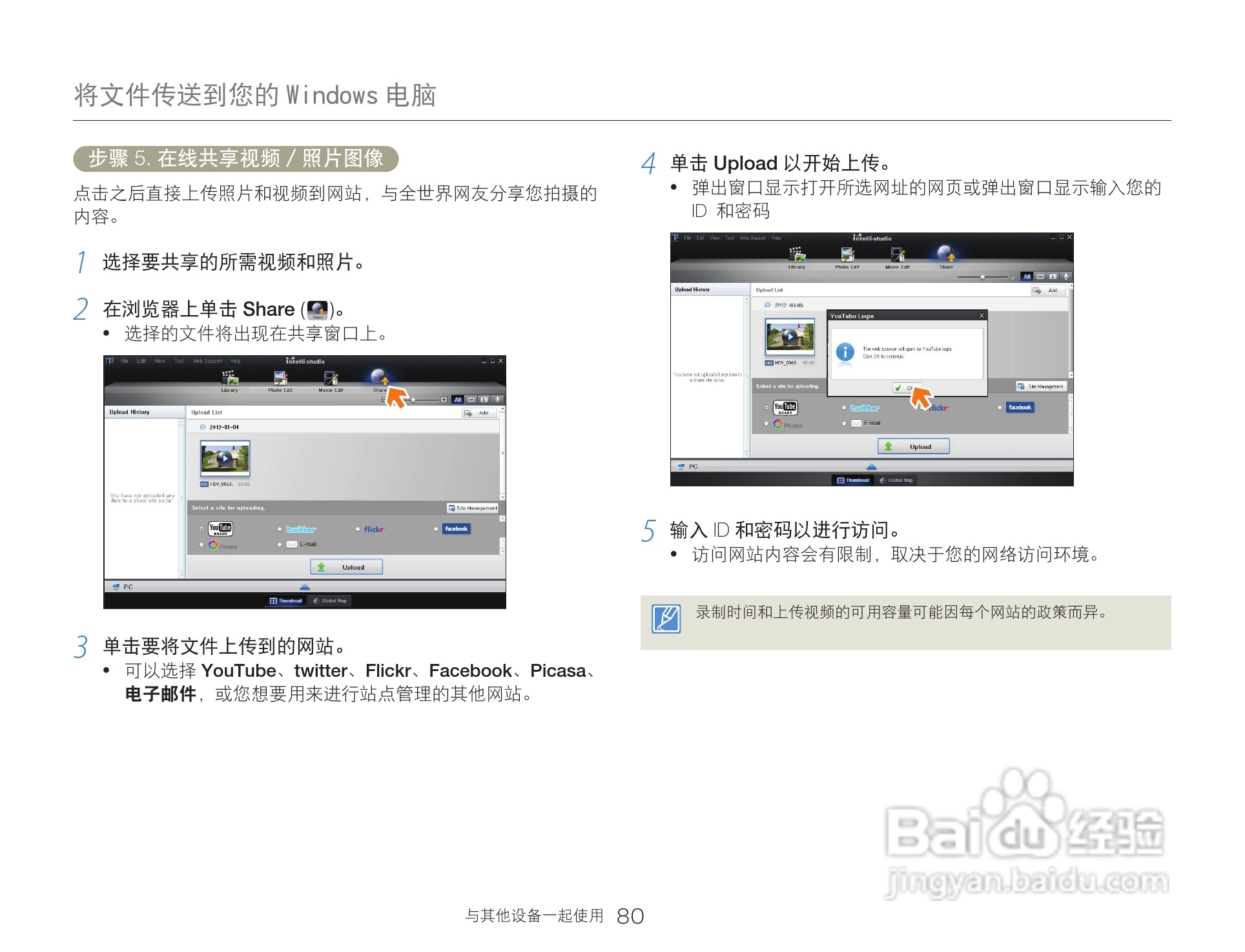The image size is (1245, 952).
Task: Click the HDV_0063 video thumbnail under 2012-01-04
Action: click(225, 459)
